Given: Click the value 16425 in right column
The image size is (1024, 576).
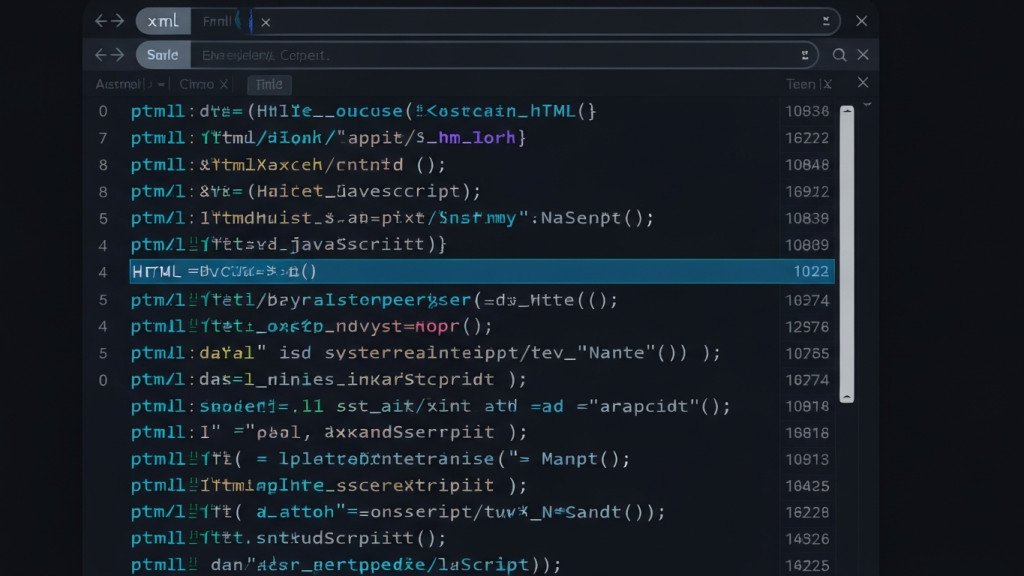Looking at the screenshot, I should tap(807, 486).
